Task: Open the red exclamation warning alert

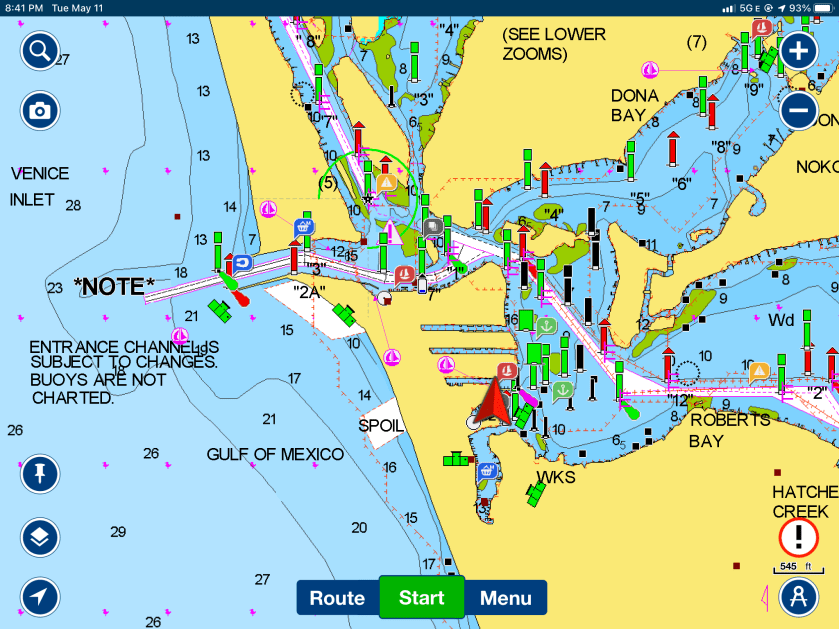Action: (x=798, y=538)
